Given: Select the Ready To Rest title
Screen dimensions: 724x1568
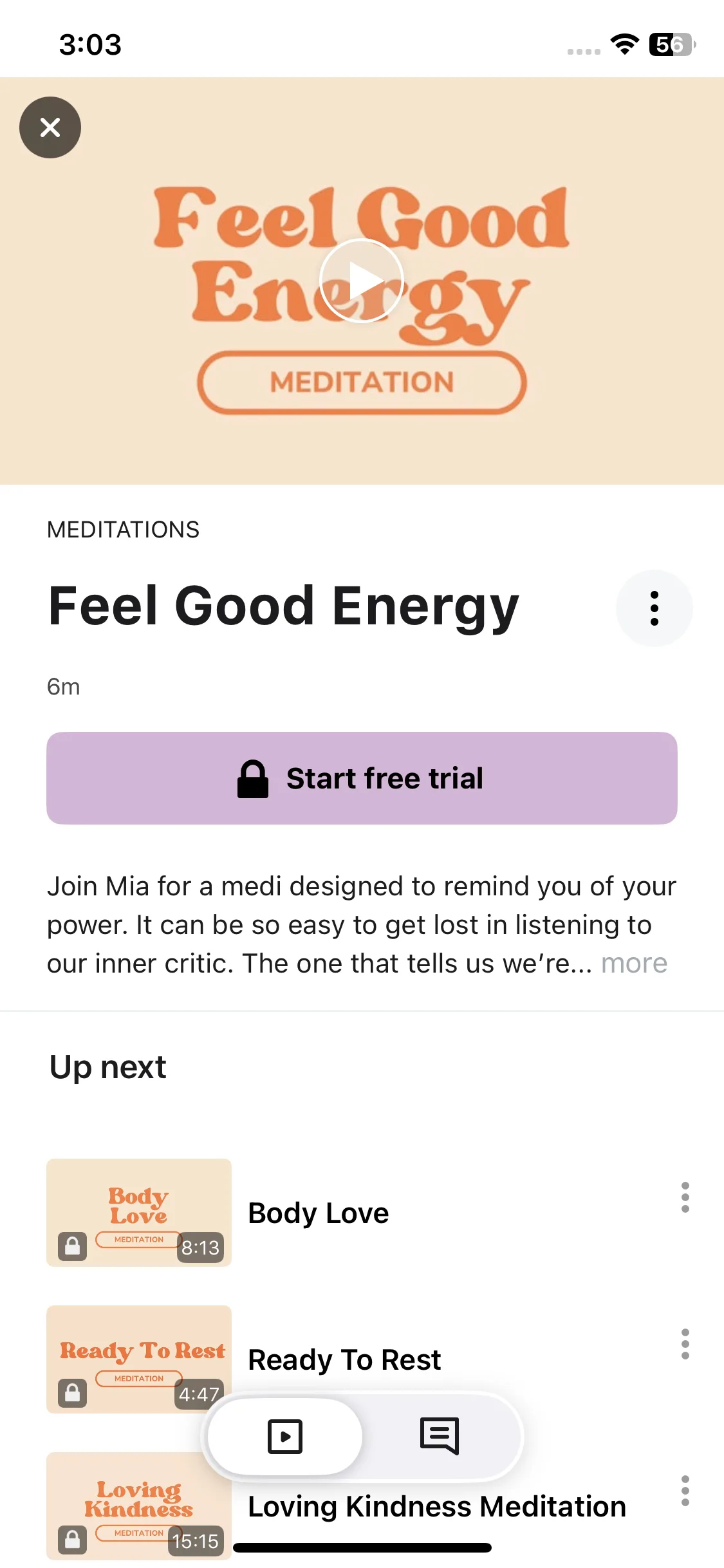Looking at the screenshot, I should [344, 1360].
